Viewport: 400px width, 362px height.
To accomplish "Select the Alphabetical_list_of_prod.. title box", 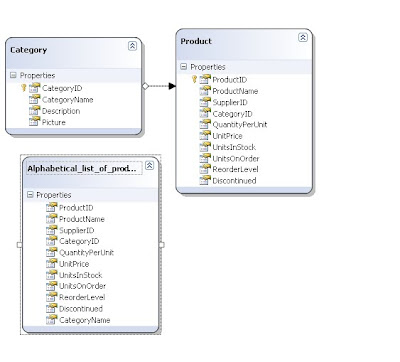I will [x=84, y=169].
